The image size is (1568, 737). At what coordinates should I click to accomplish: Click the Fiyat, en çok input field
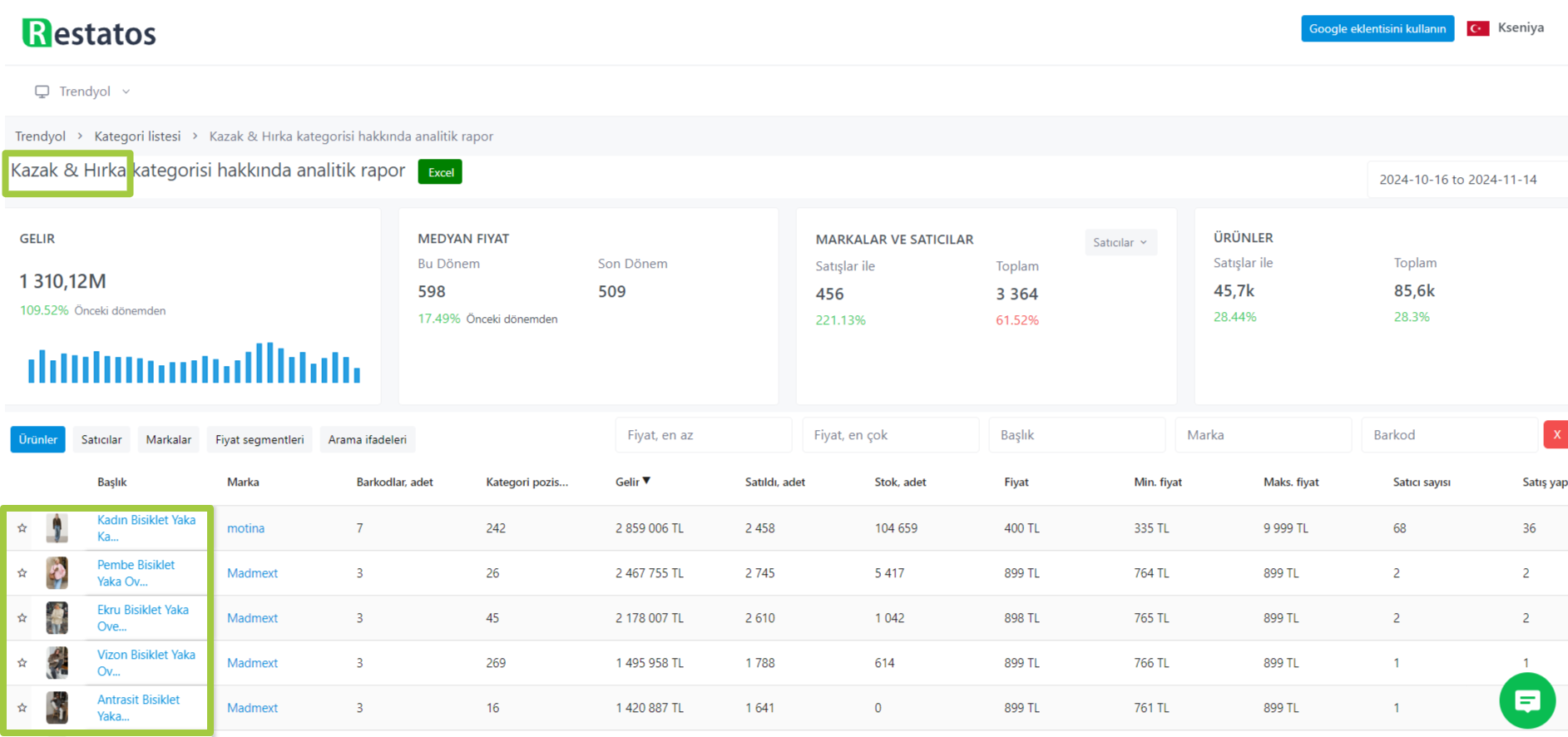[x=890, y=435]
